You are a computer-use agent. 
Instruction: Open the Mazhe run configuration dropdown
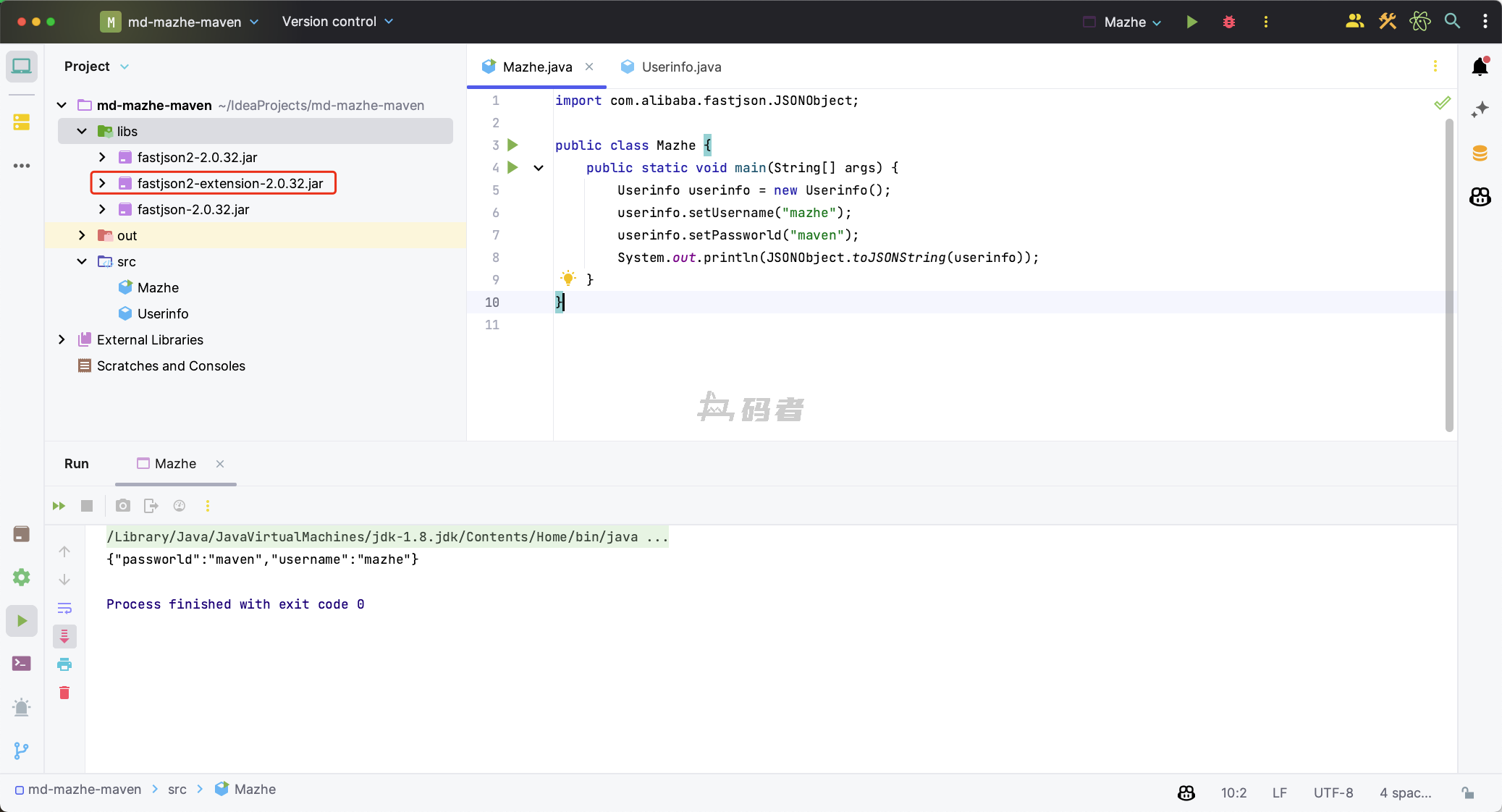(1131, 22)
